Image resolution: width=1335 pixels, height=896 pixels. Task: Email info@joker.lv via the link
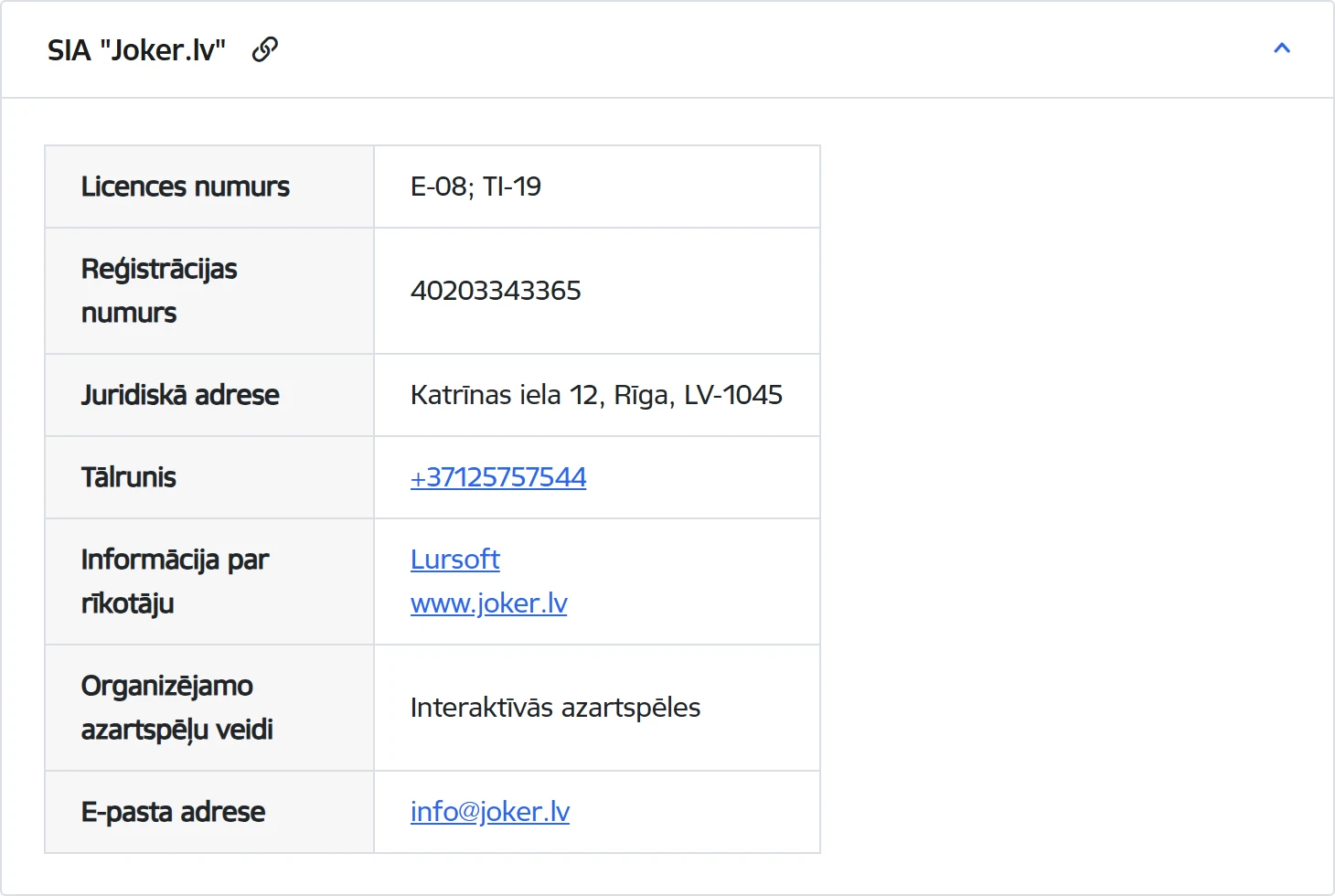click(490, 812)
